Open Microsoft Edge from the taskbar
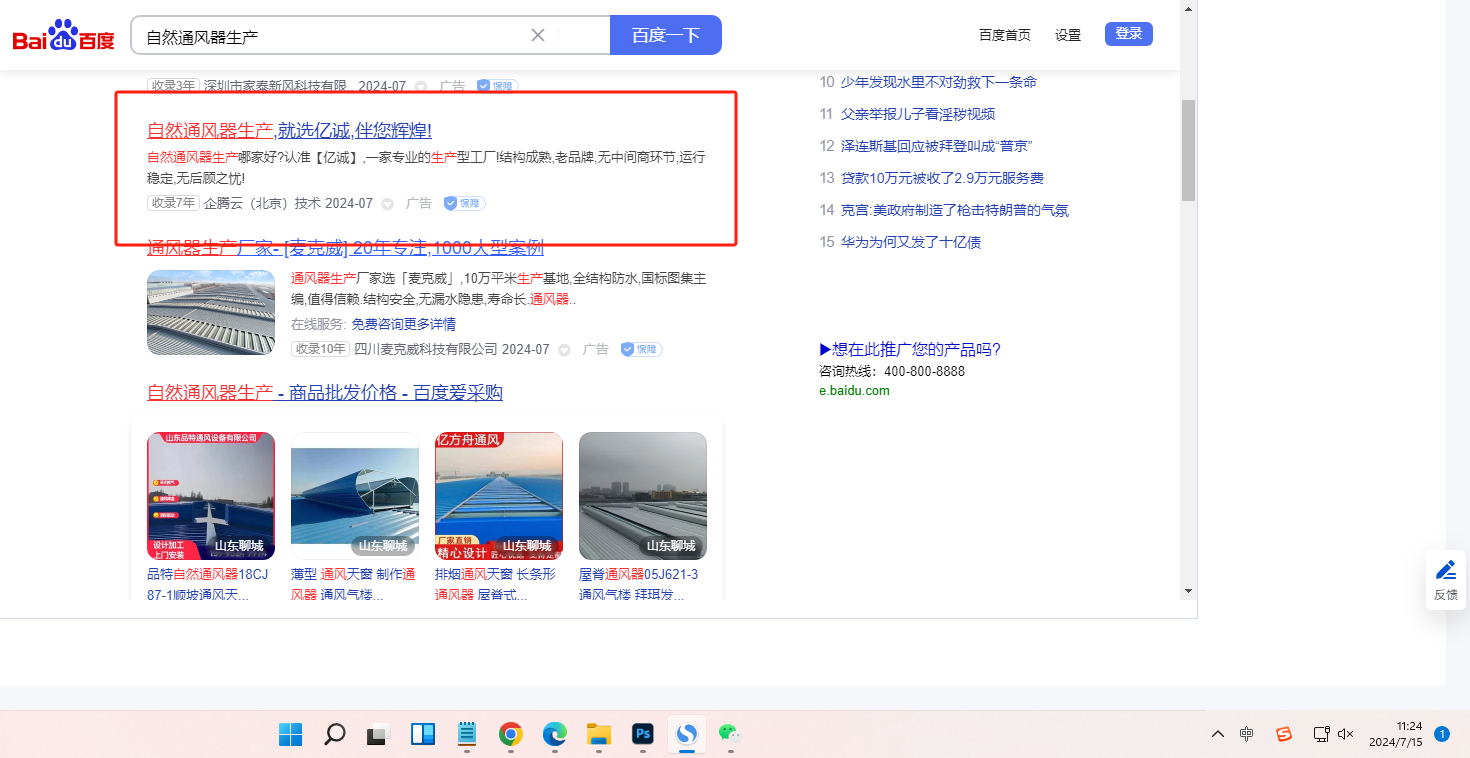The height and width of the screenshot is (758, 1470). click(x=555, y=735)
